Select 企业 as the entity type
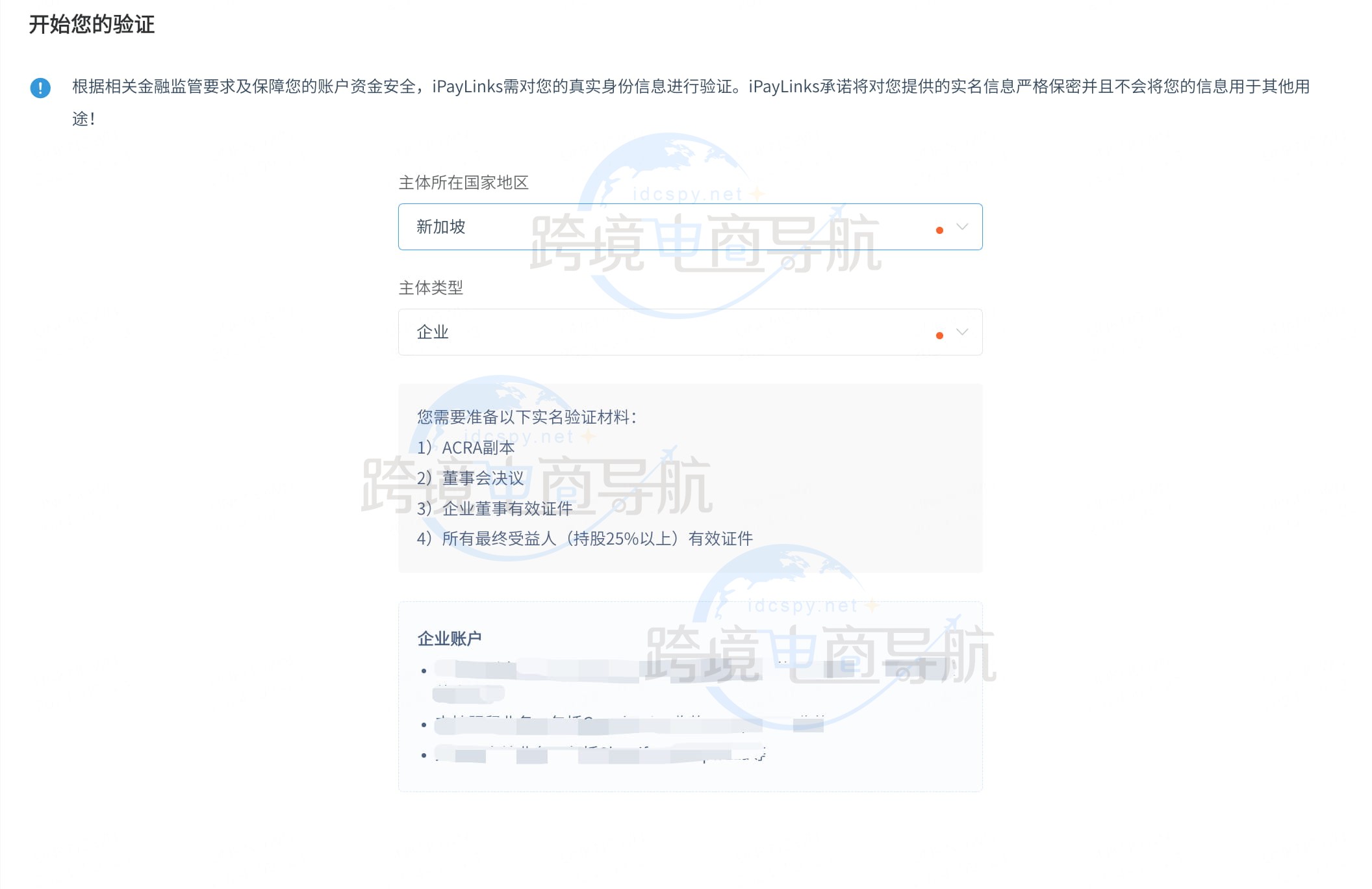The width and height of the screenshot is (1372, 889). point(432,332)
